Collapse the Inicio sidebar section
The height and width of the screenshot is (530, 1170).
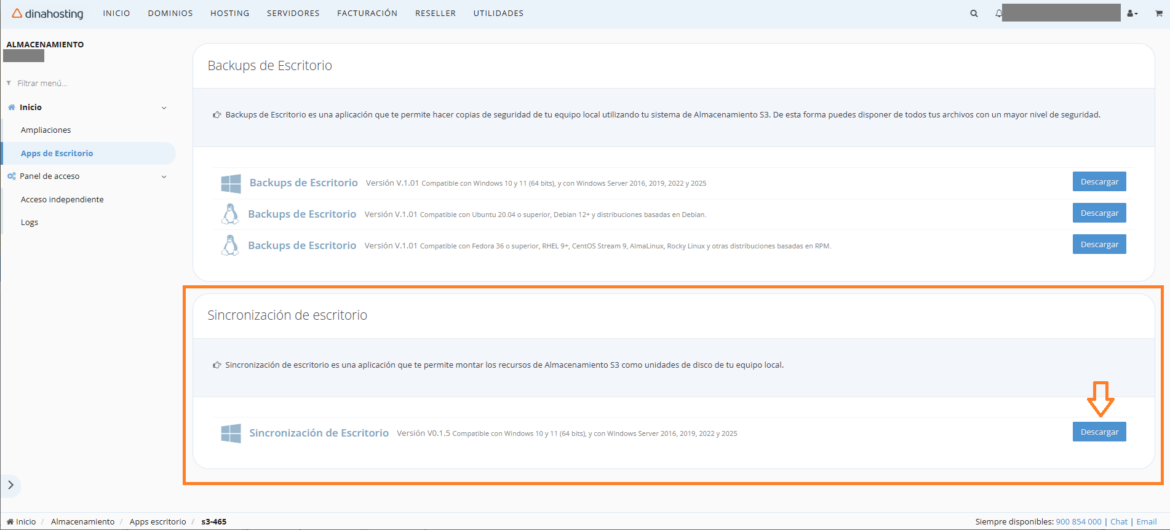click(x=164, y=107)
